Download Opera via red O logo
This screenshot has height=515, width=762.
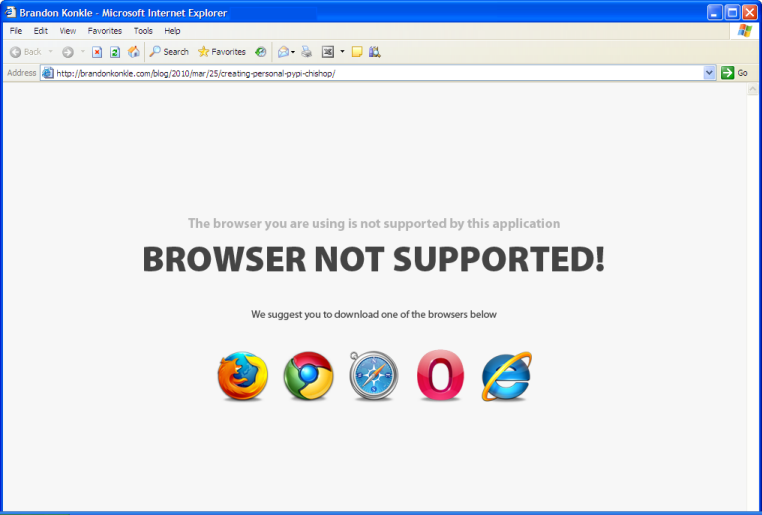pyautogui.click(x=440, y=375)
